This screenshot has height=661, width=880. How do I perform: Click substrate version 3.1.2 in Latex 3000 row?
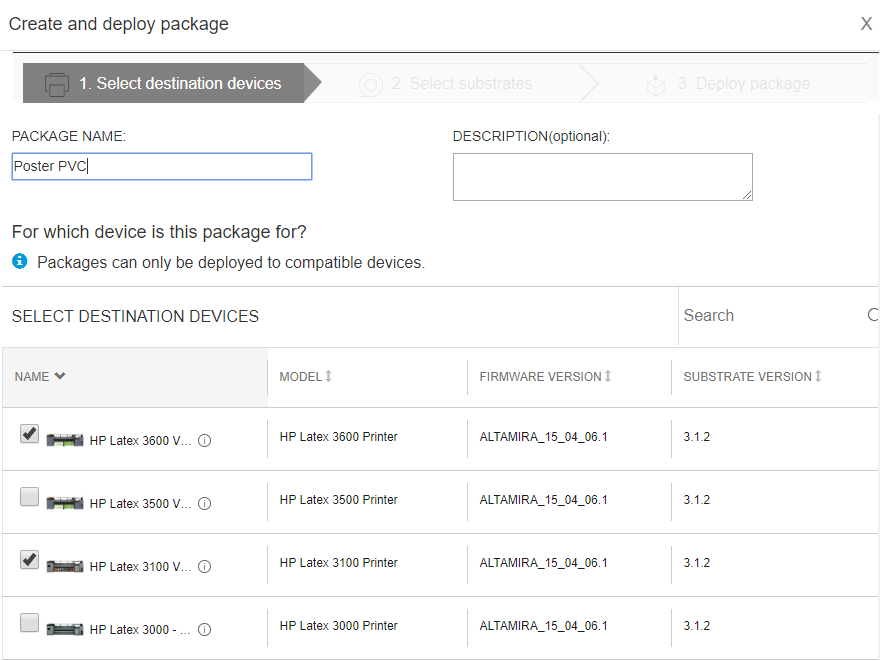click(x=696, y=625)
